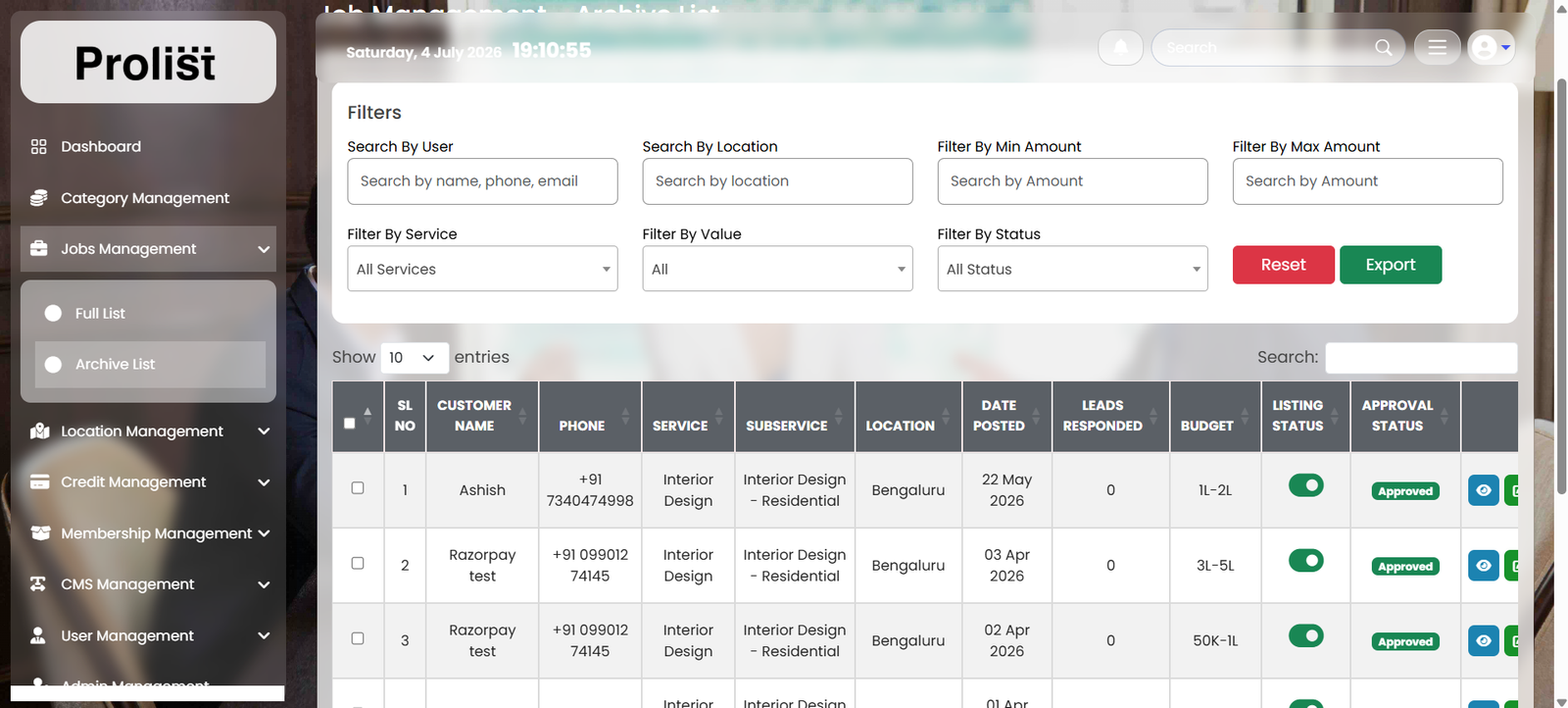The width and height of the screenshot is (1568, 708).
Task: Expand the Location Management chevron
Action: pyautogui.click(x=264, y=431)
